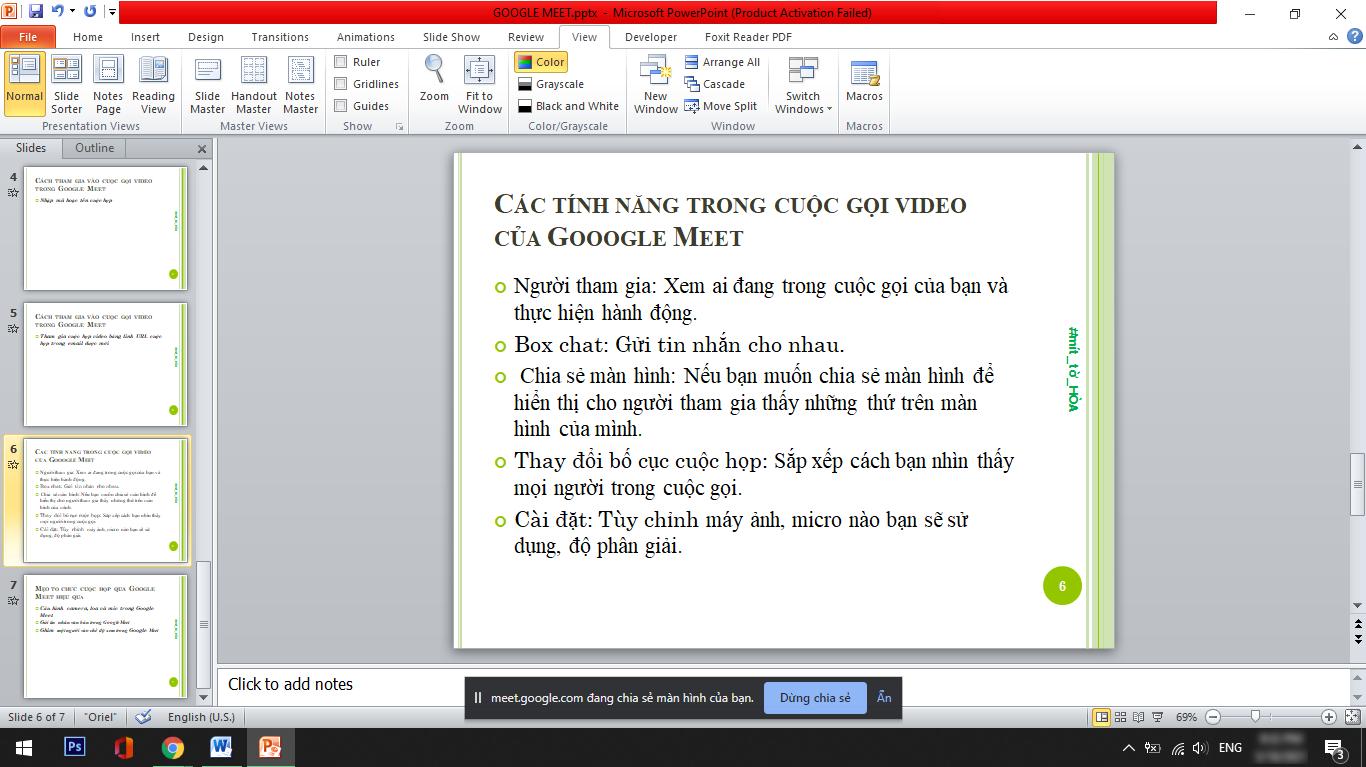Redo action in quick access toolbar
Viewport: 1366px width, 767px height.
[90, 12]
